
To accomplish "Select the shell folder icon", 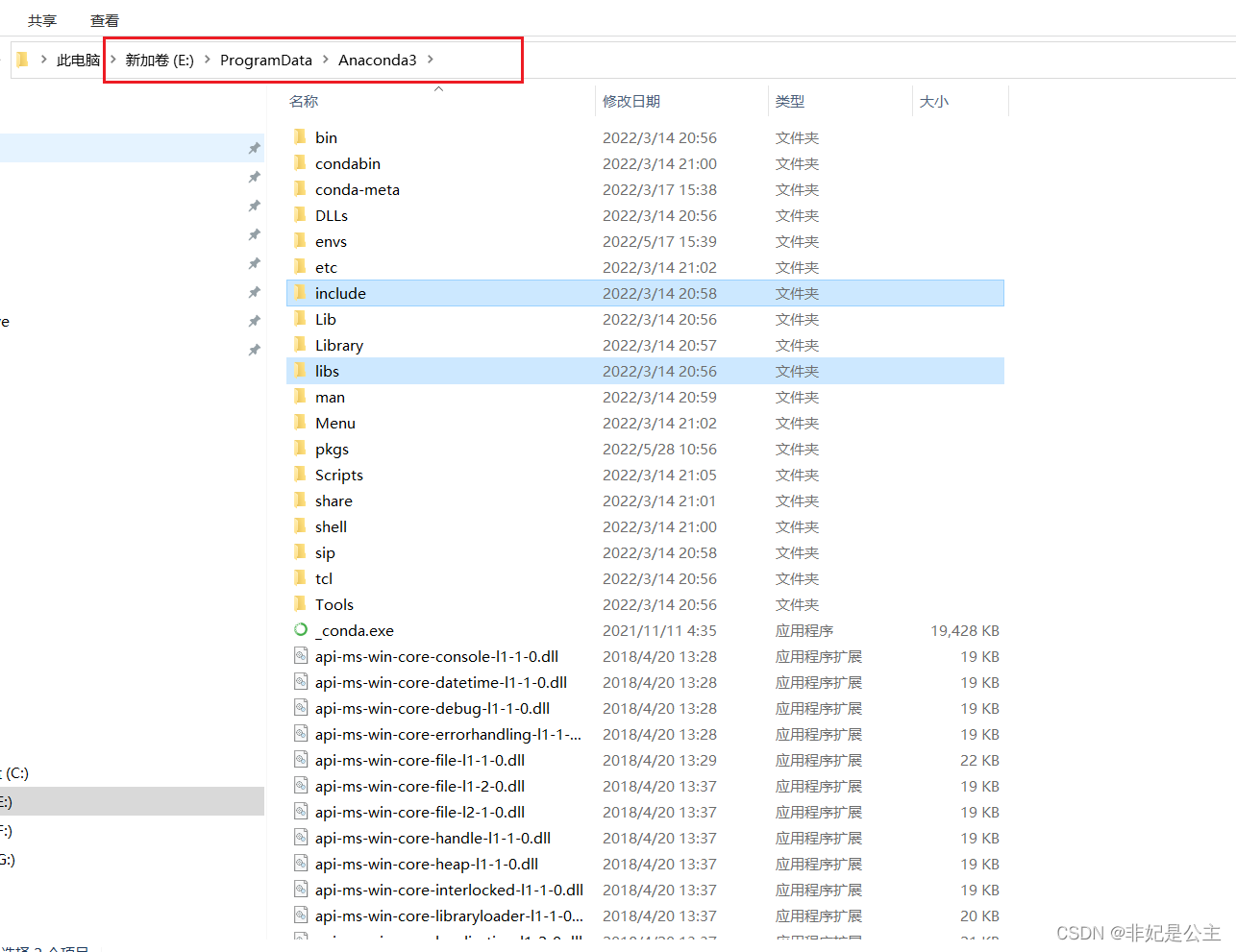I will point(300,525).
